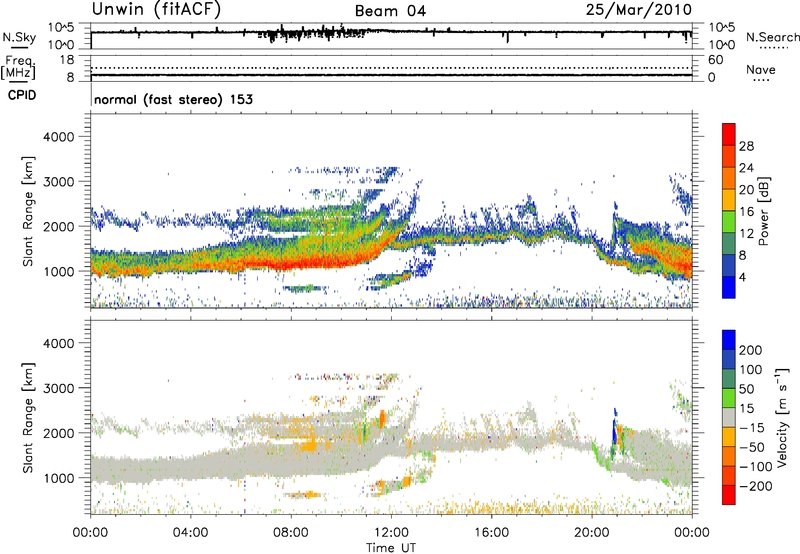Click the '10^5' label beside N.Search
This screenshot has height=554, width=800.
click(x=721, y=28)
